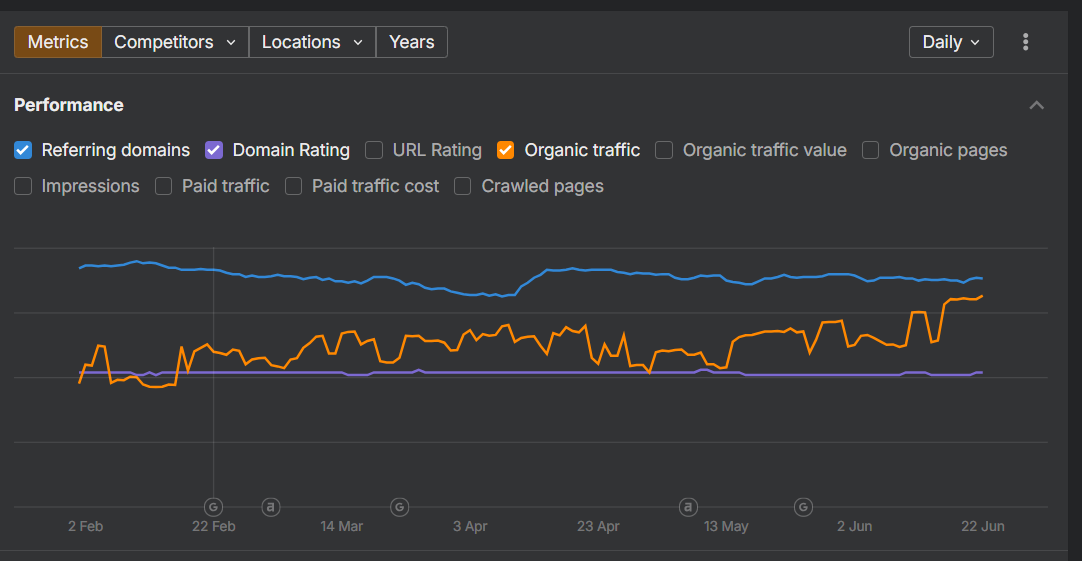Uncheck the Referring domains checkbox
The height and width of the screenshot is (561, 1082).
click(23, 150)
